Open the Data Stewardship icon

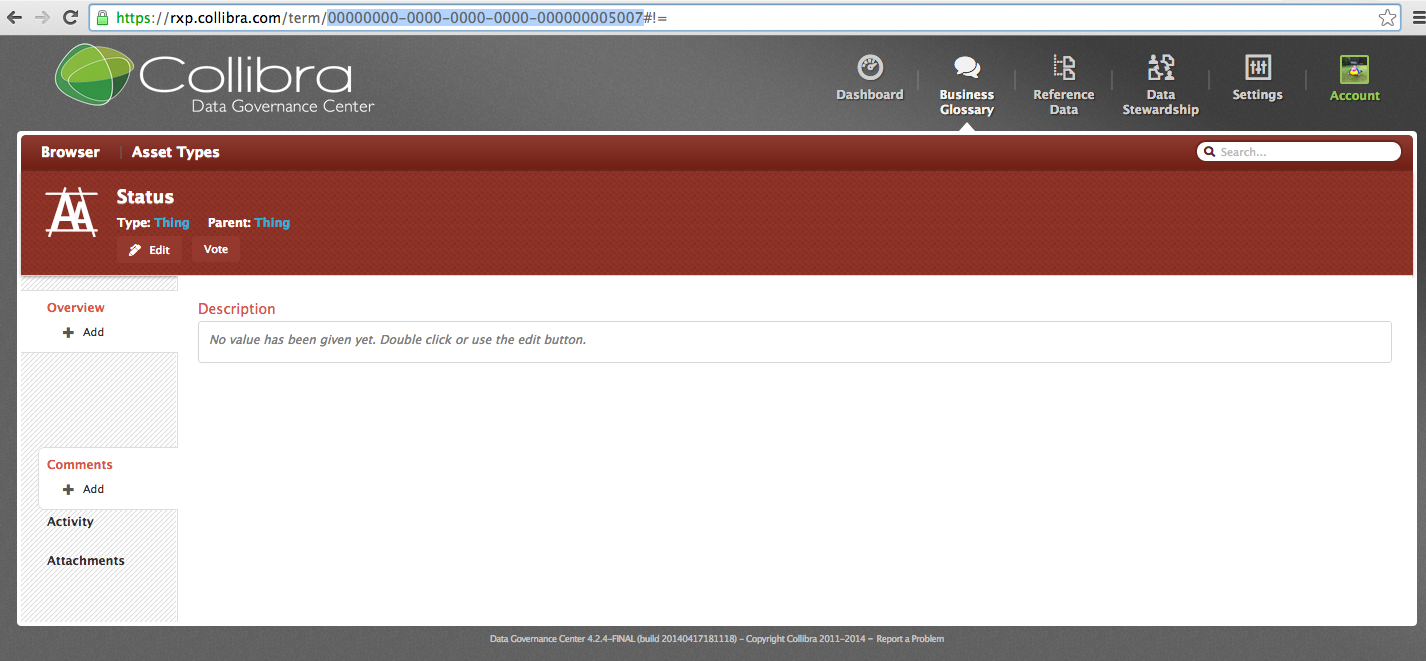pos(1161,67)
